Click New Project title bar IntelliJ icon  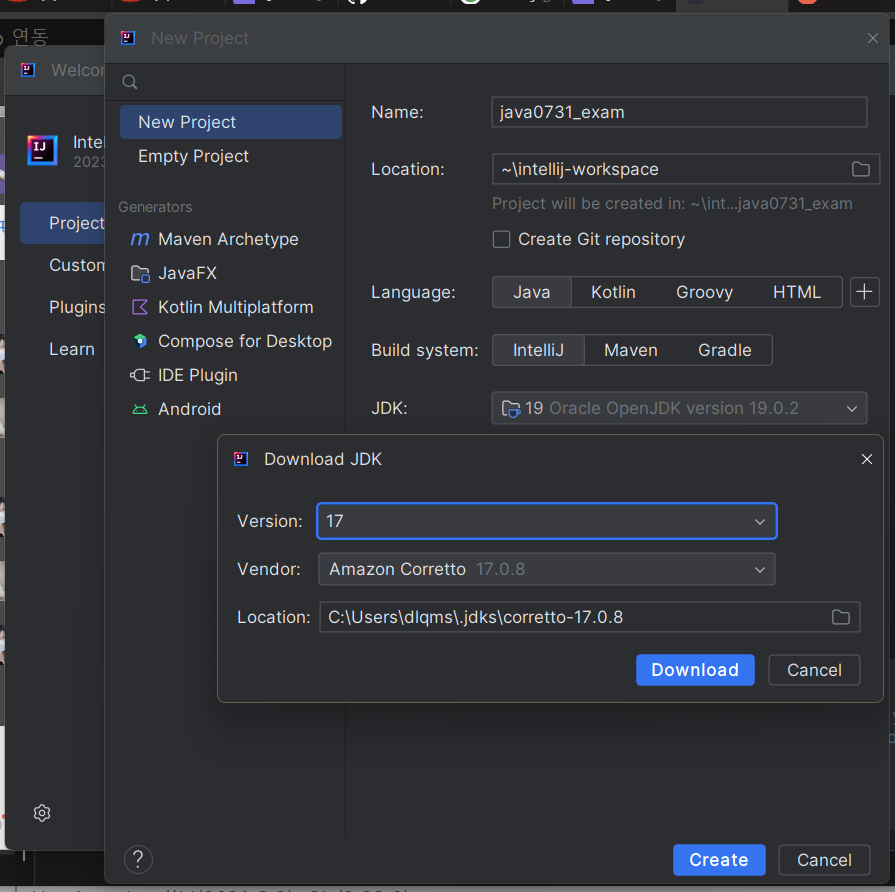[x=128, y=38]
